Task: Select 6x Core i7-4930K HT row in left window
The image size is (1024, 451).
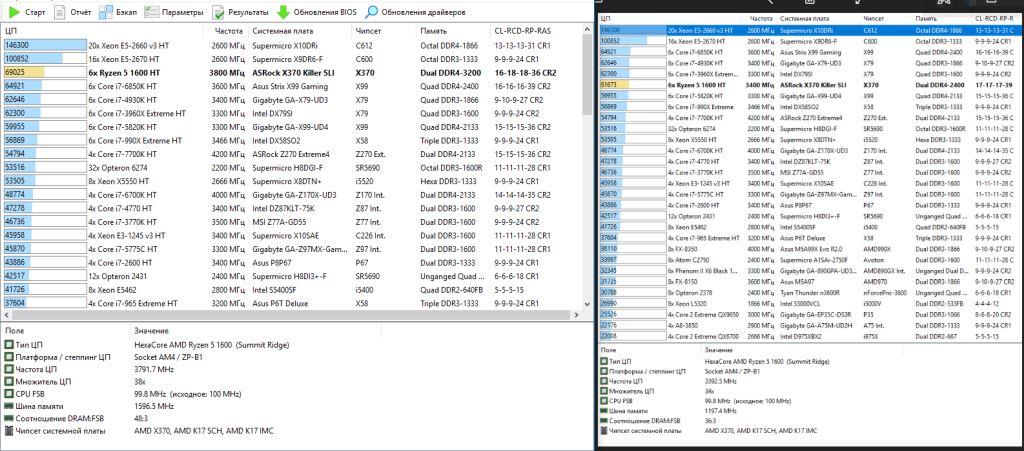Action: point(292,100)
